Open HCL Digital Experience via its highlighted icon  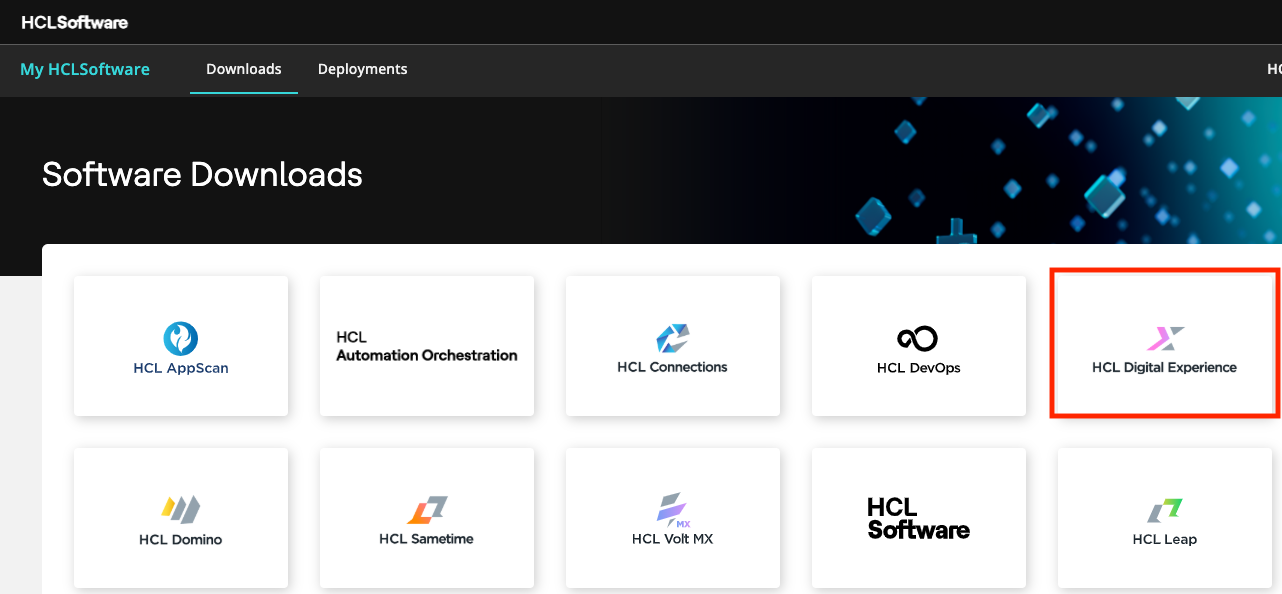[1164, 338]
